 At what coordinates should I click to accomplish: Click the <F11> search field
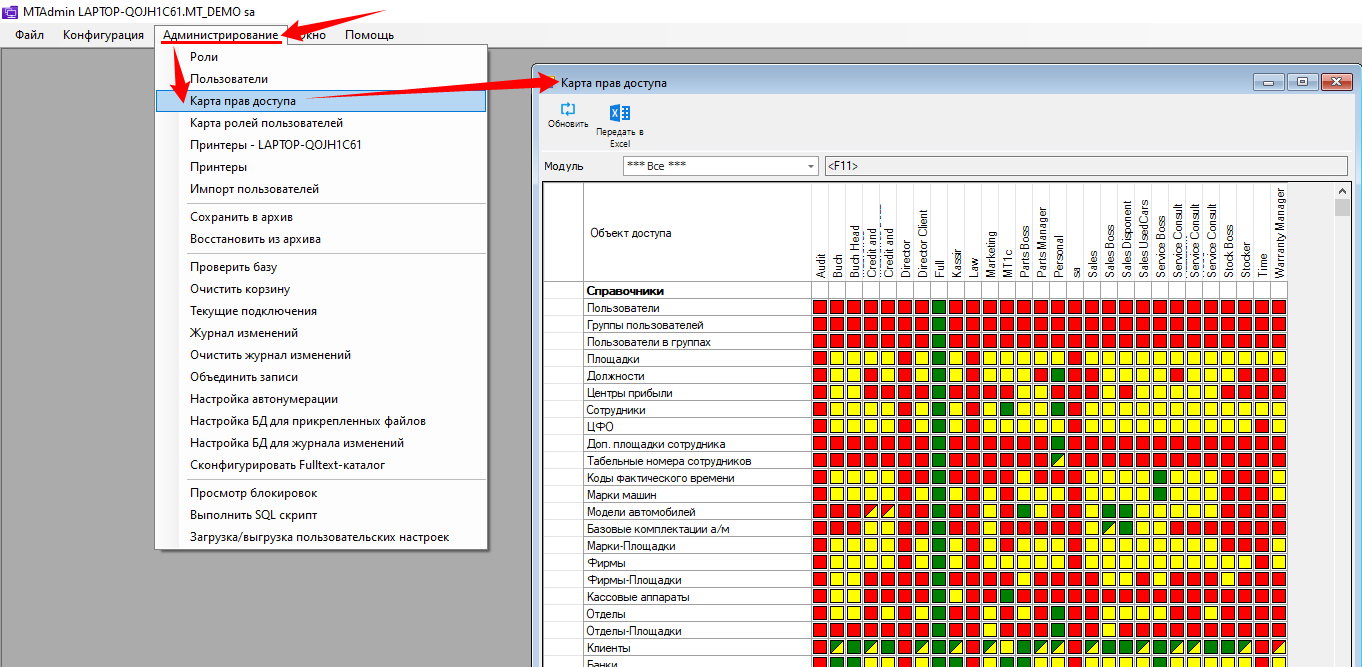pos(1085,166)
